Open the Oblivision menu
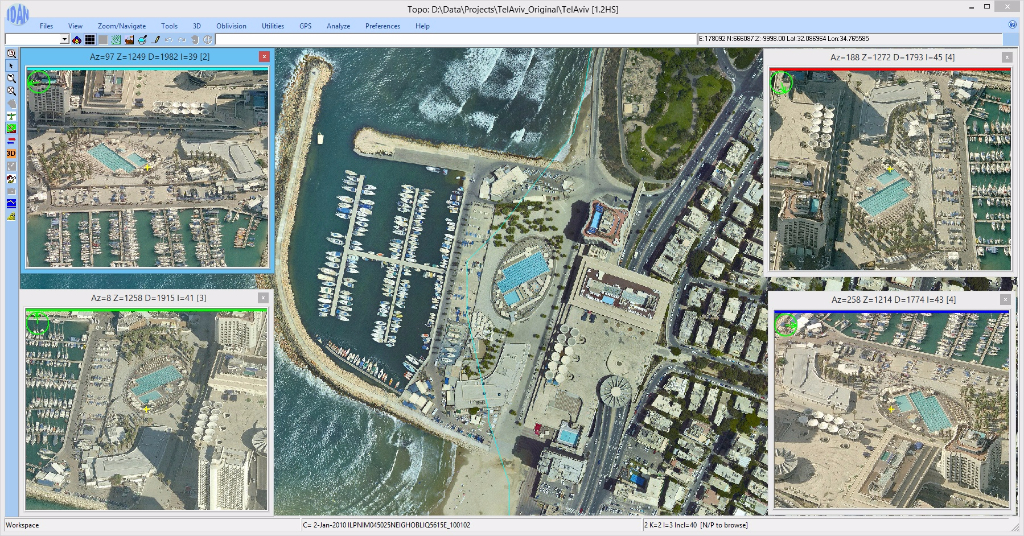Viewport: 1024px width, 536px height. click(231, 25)
